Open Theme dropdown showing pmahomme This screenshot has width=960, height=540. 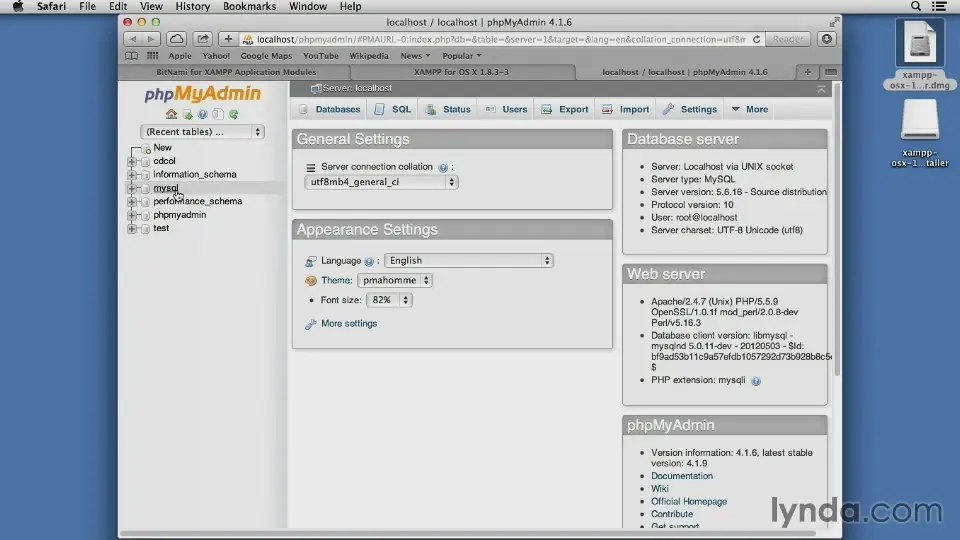pos(395,280)
